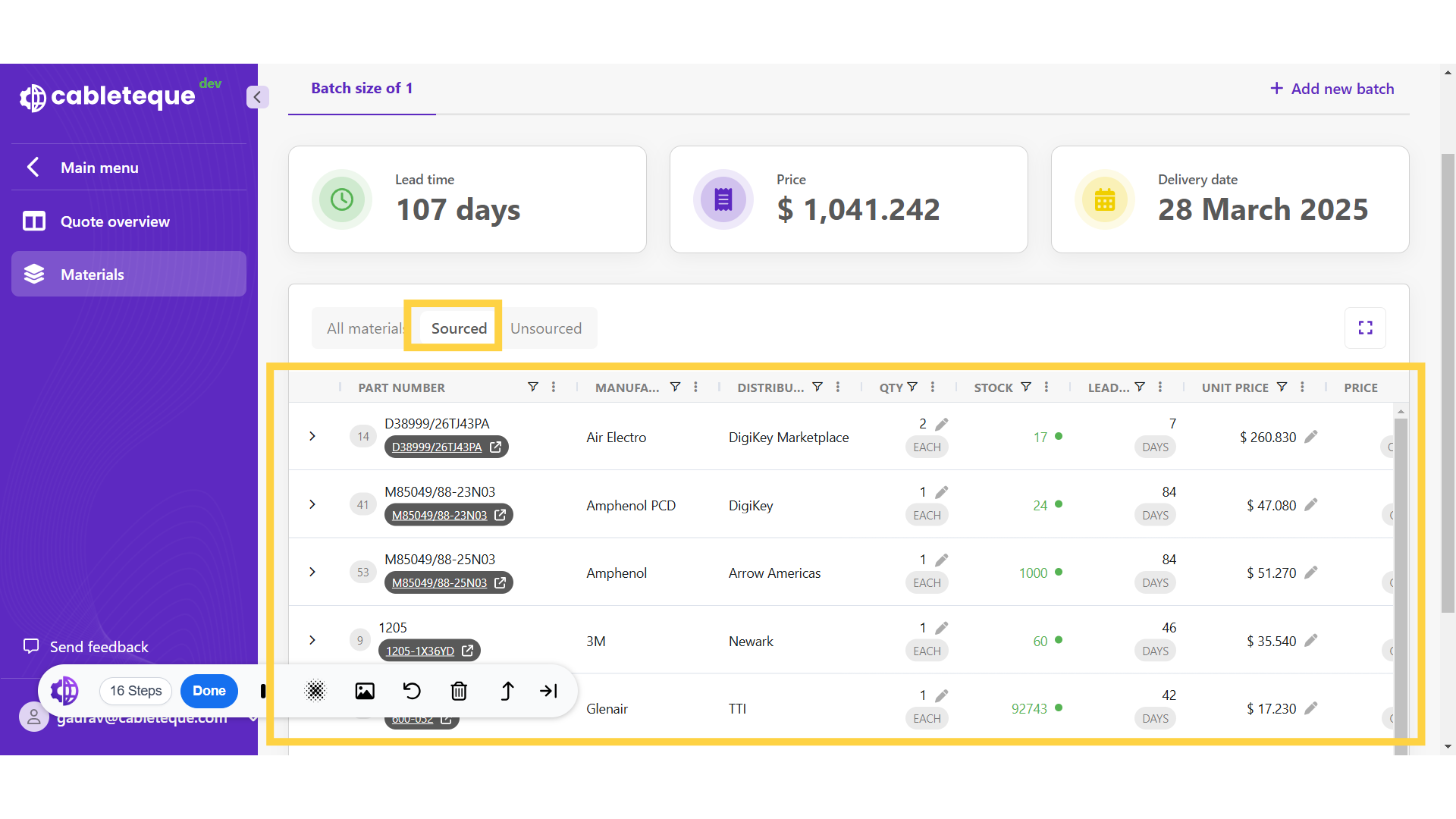Click the image icon in bottom toolbar
1456x819 pixels.
365,691
